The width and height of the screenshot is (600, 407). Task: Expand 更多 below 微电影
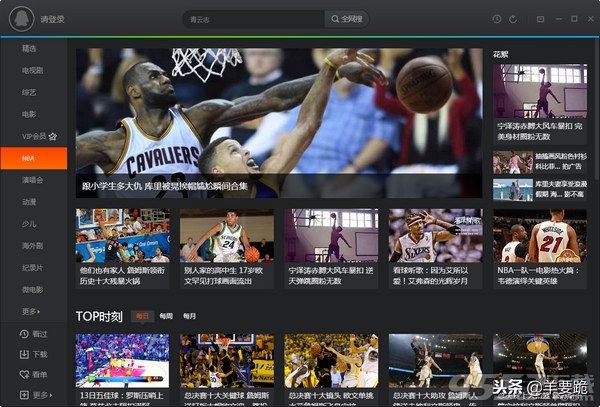31,311
